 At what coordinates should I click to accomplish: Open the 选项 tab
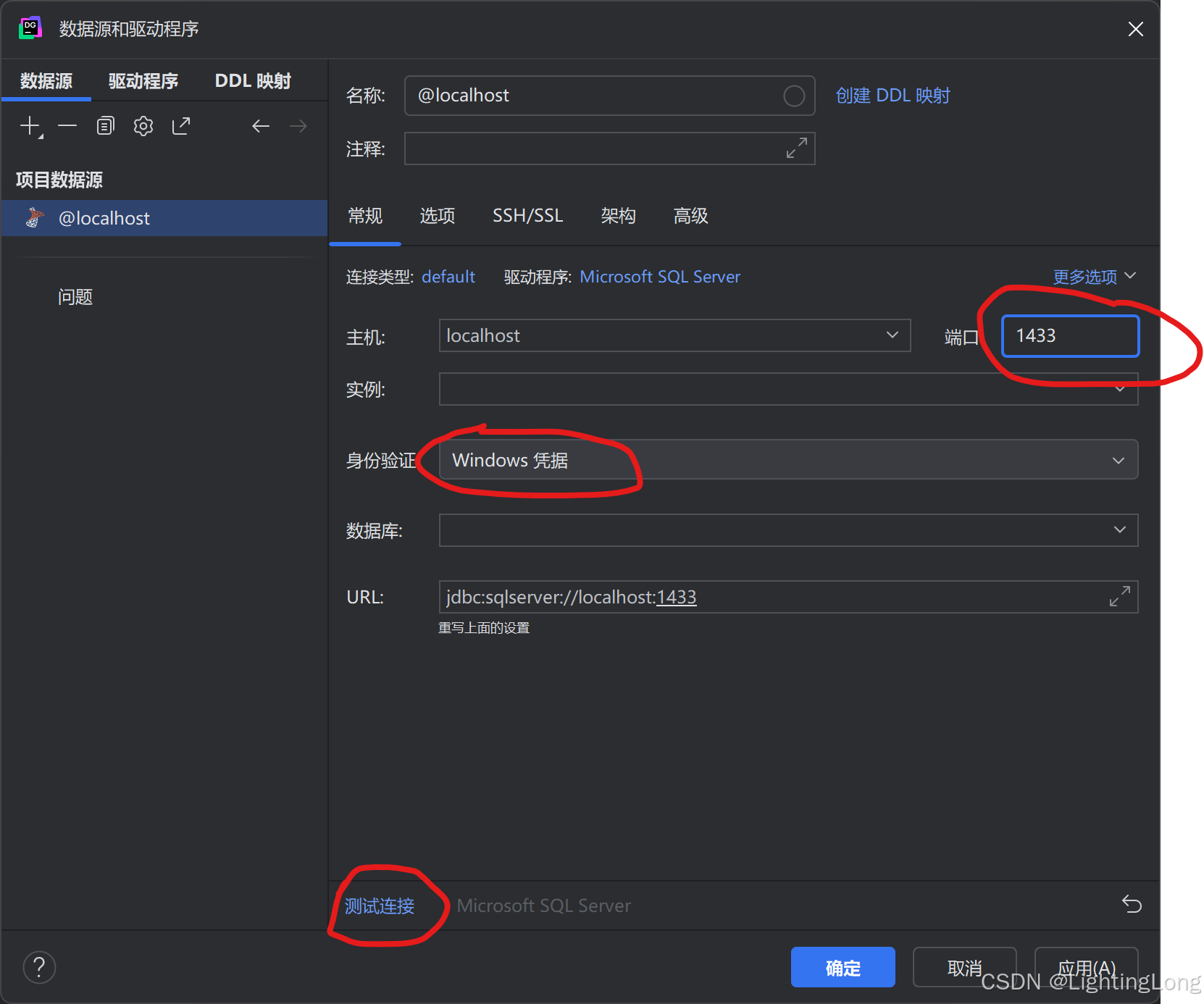(x=438, y=216)
